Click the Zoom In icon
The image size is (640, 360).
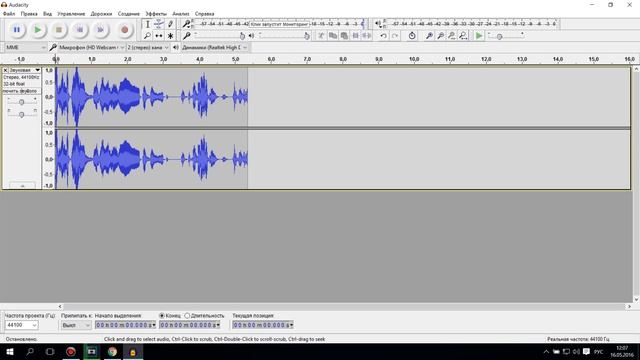(x=429, y=36)
